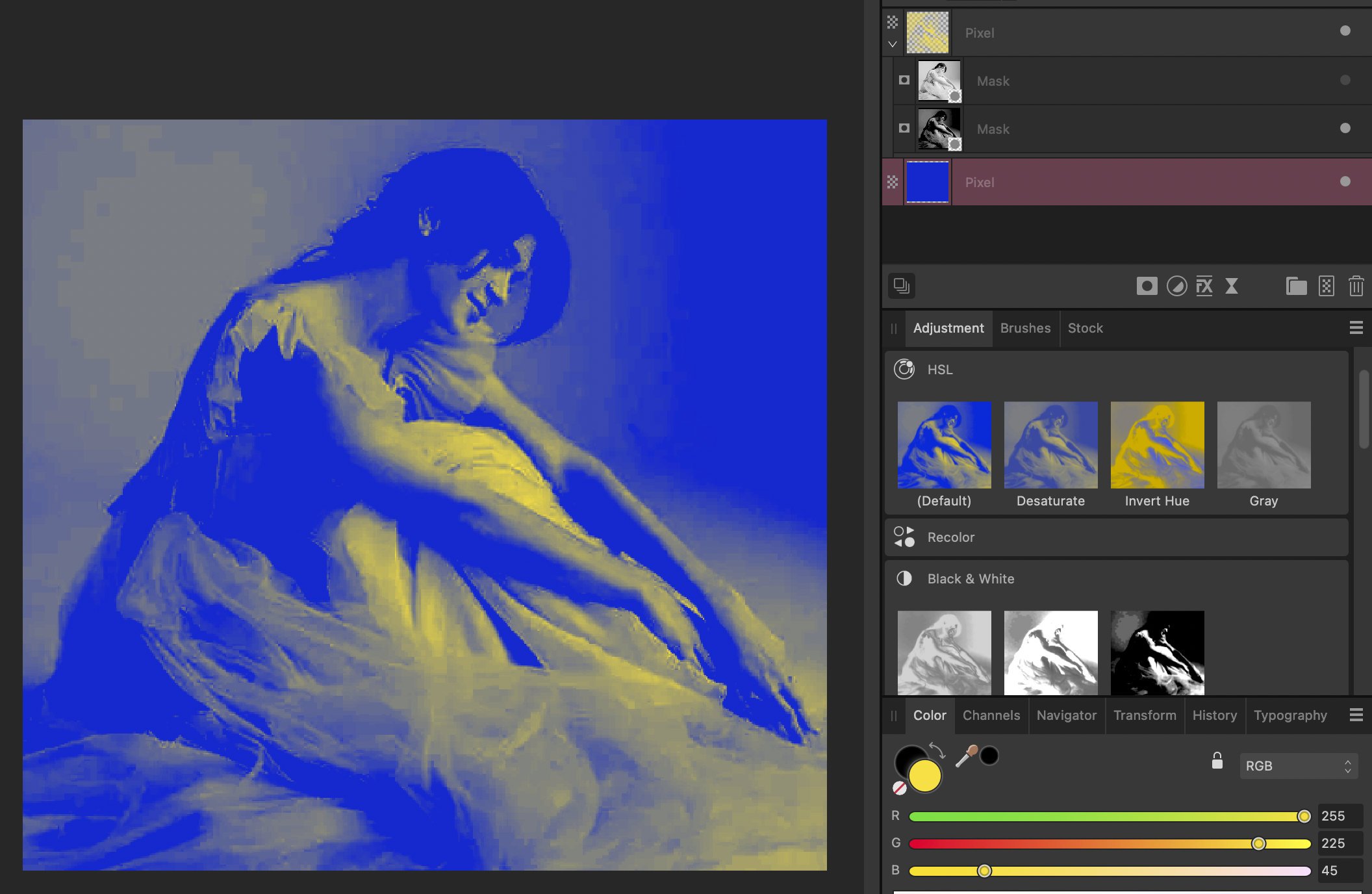
Task: Open the Color panel hamburger menu
Action: click(1356, 715)
